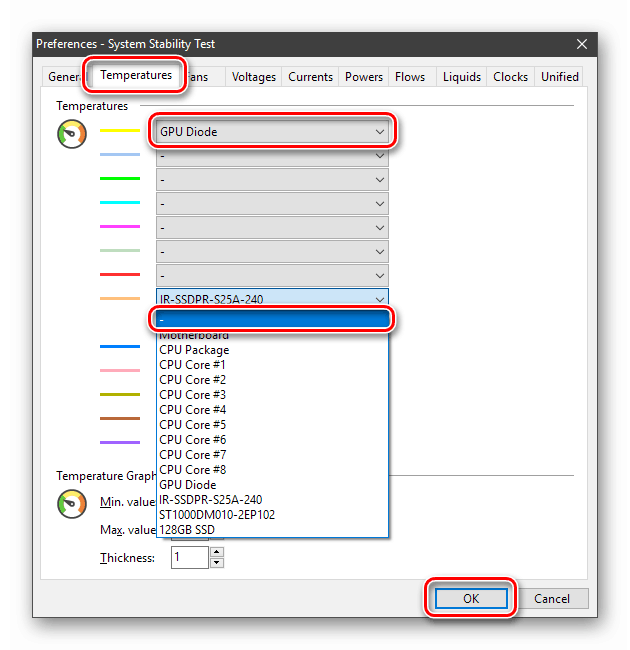Open the dropdown next to the light blue line
Viewport: 630px width, 650px height.
pyautogui.click(x=272, y=156)
